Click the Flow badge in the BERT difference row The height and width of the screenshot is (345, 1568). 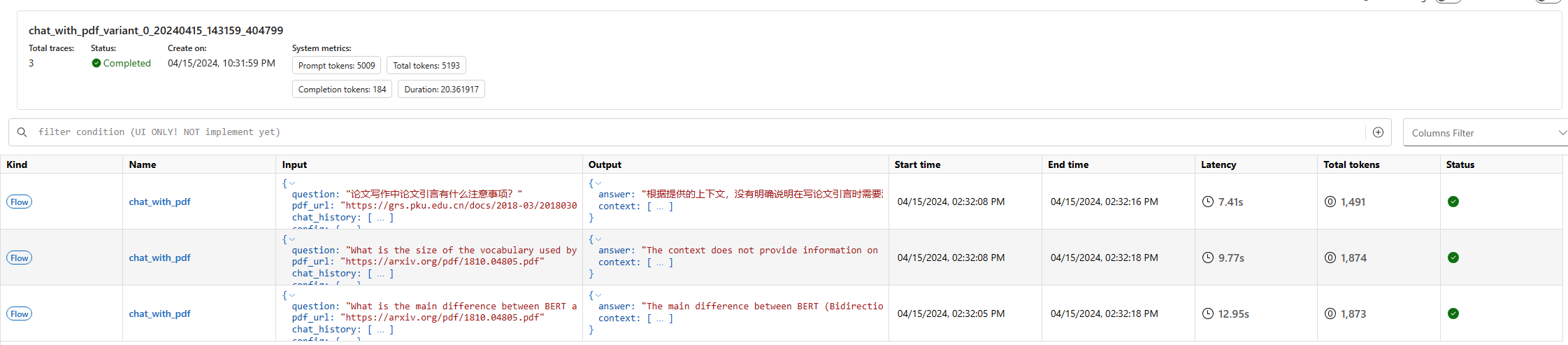tap(20, 314)
